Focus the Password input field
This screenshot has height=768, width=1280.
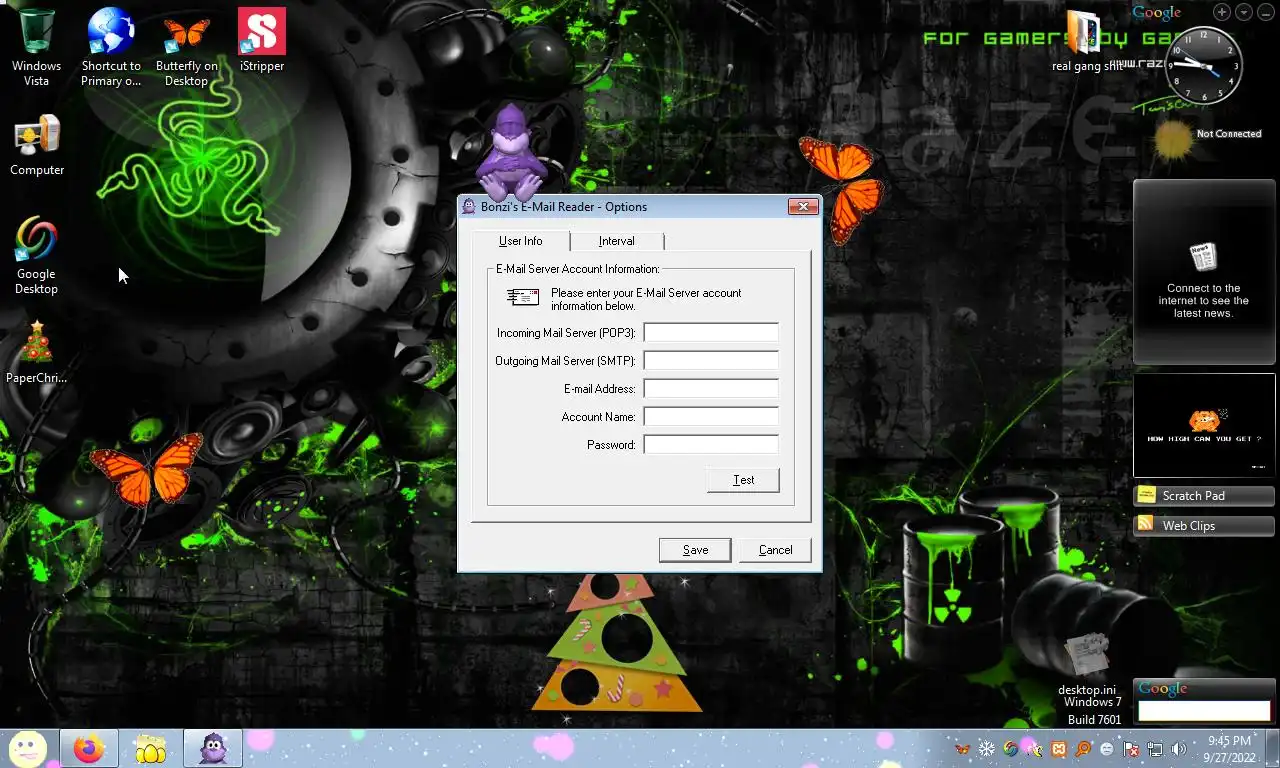pyautogui.click(x=711, y=444)
